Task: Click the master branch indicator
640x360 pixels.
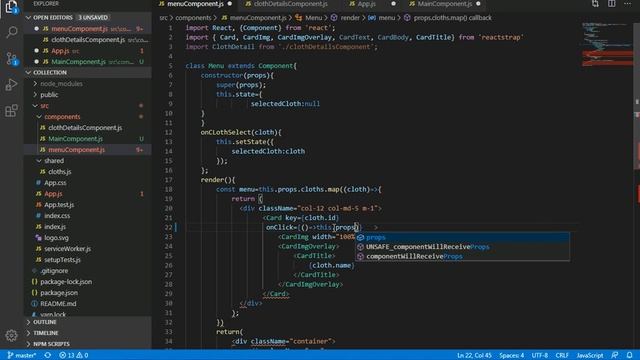Action: point(22,355)
